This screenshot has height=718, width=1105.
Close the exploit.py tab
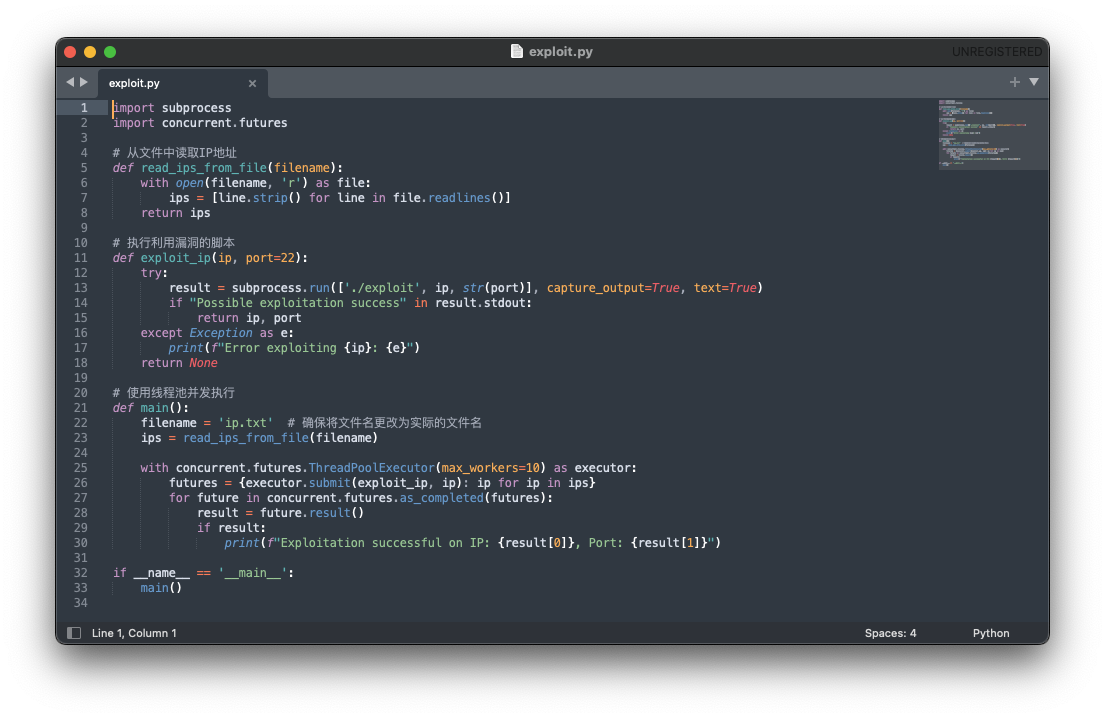tap(252, 83)
